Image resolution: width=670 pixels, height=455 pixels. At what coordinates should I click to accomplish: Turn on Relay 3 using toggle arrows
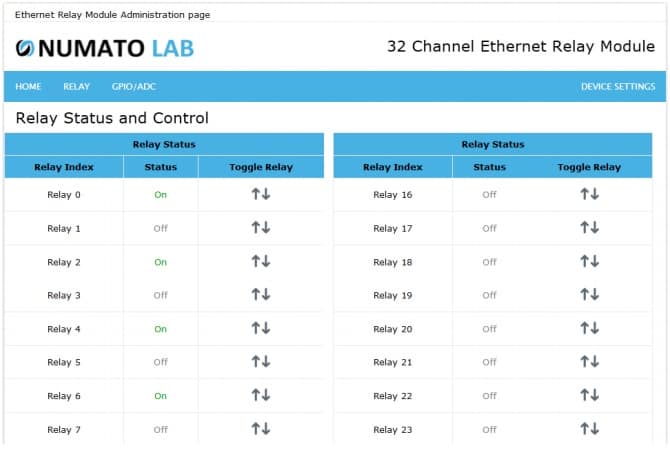coord(261,295)
